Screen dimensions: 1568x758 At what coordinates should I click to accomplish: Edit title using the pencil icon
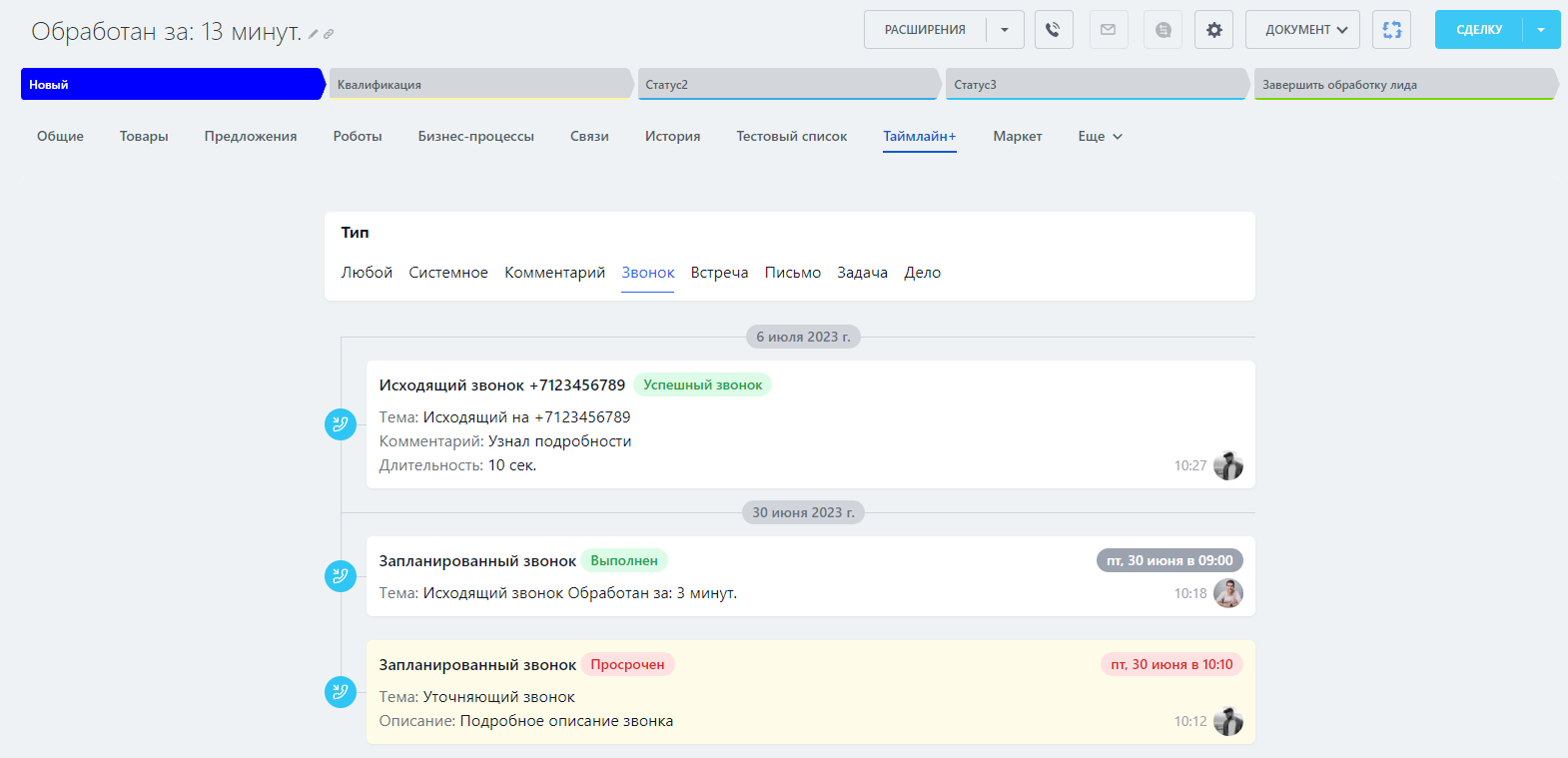click(314, 34)
